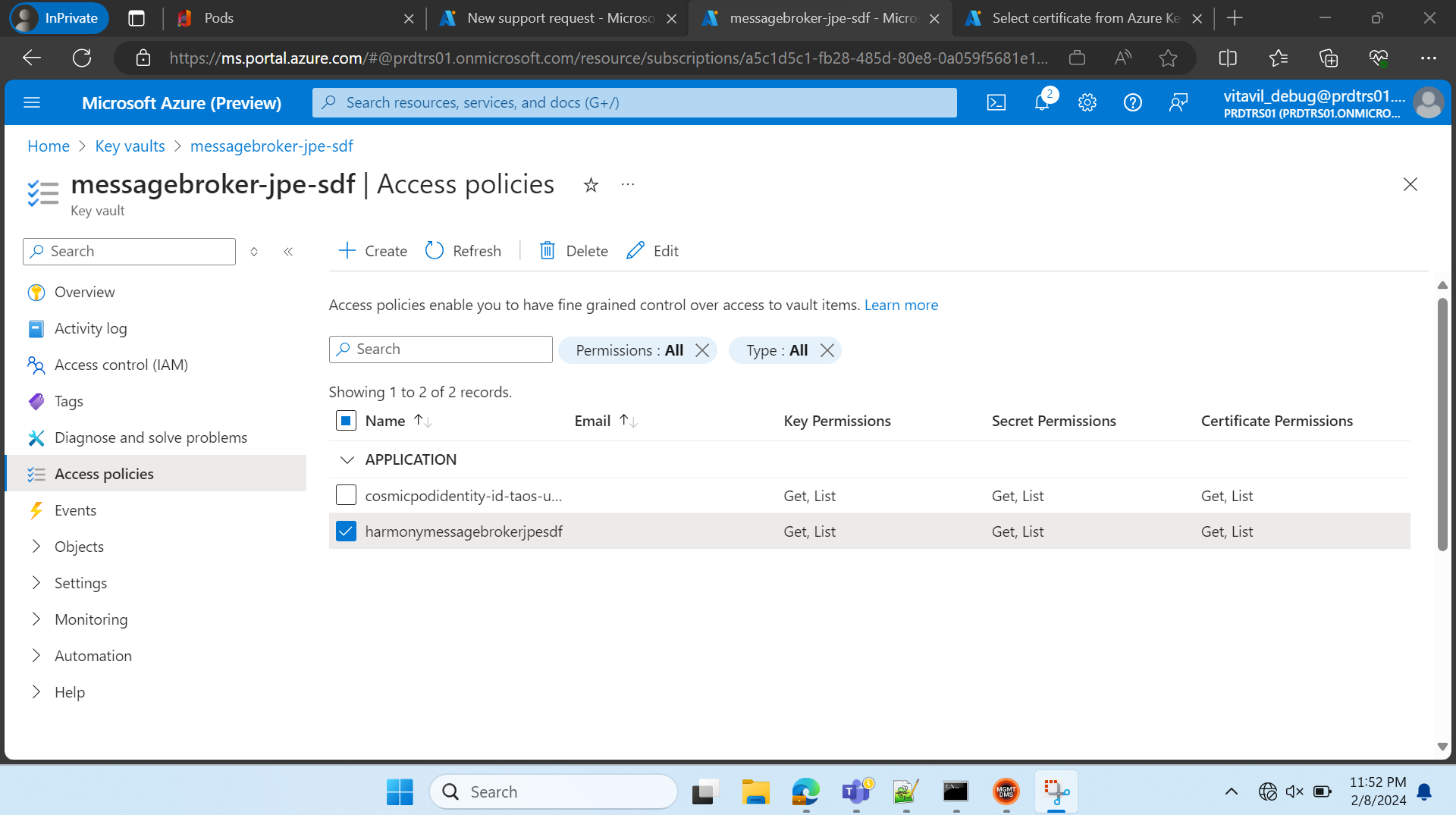
Task: Open the Permissions : All filter
Action: pos(629,350)
